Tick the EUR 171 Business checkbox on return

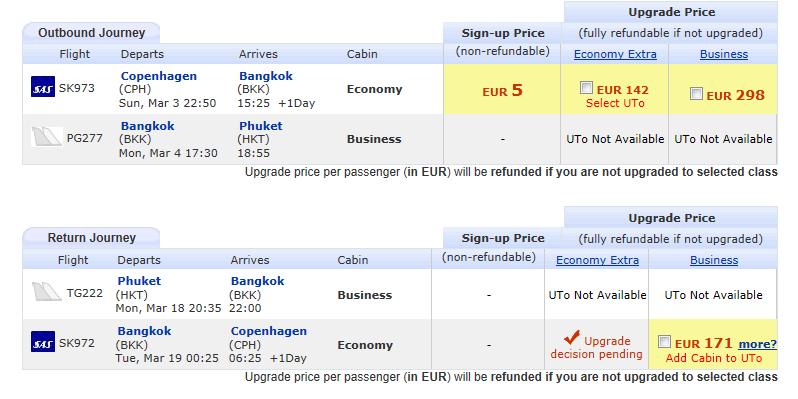(664, 341)
